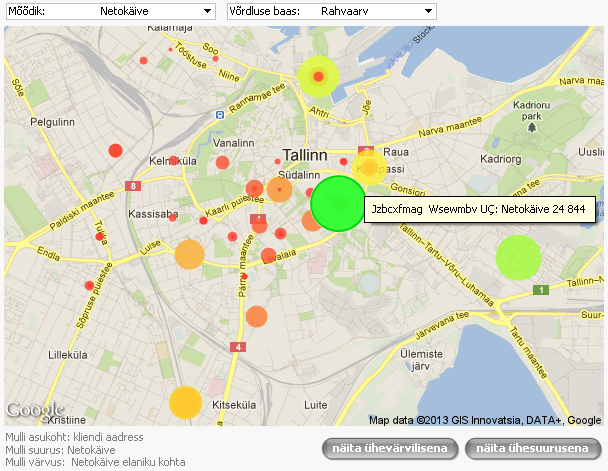The height and width of the screenshot is (471, 608).
Task: Click the large green bubble in central Tallinn
Action: [339, 203]
